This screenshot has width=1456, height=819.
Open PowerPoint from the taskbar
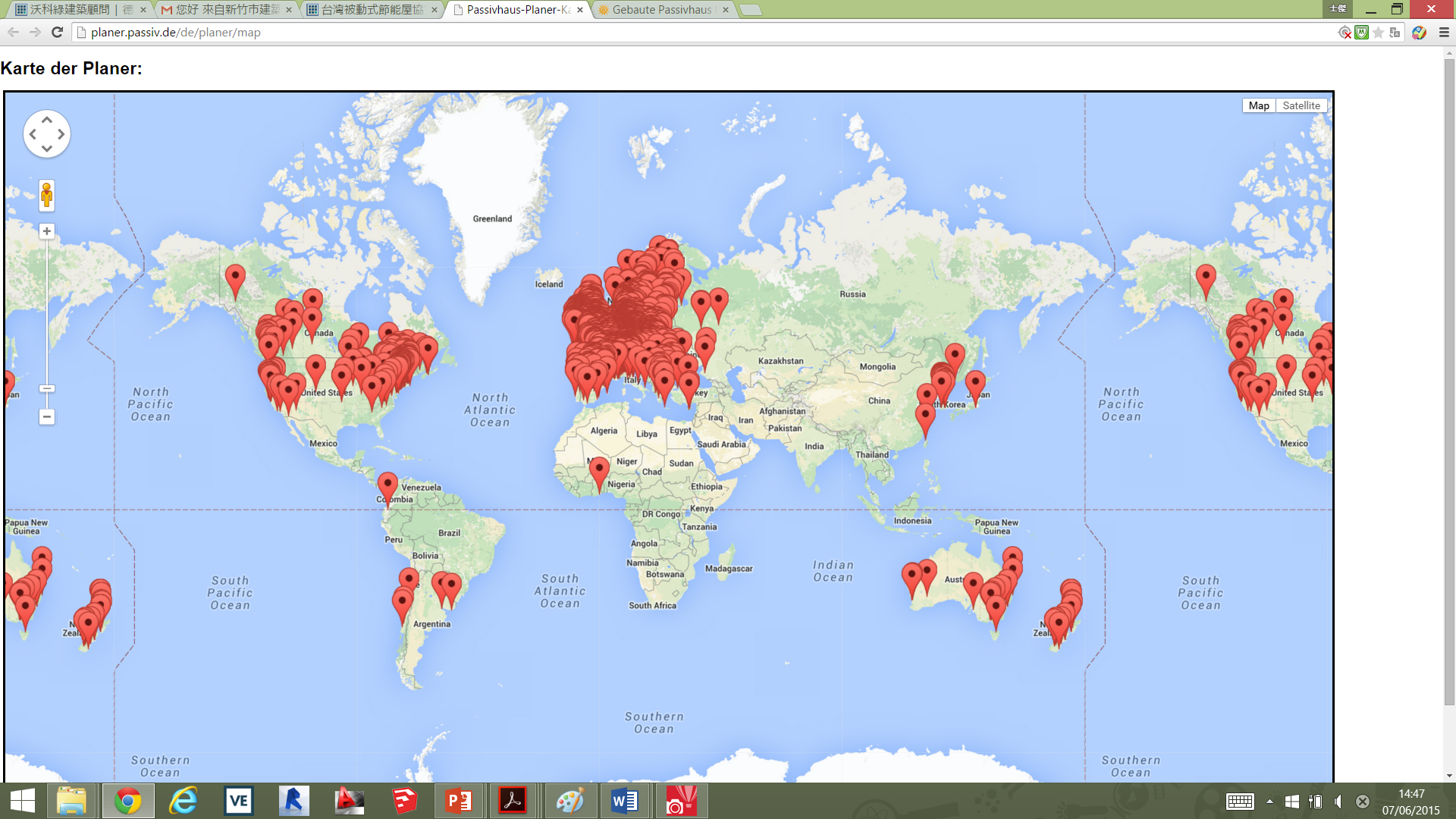(x=459, y=801)
